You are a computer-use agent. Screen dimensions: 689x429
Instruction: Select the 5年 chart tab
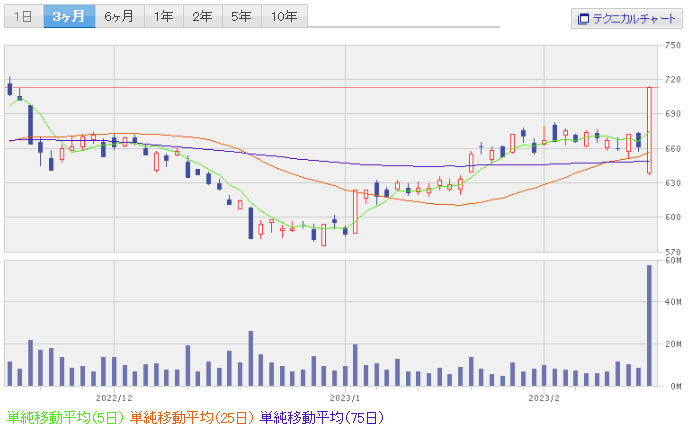(241, 16)
